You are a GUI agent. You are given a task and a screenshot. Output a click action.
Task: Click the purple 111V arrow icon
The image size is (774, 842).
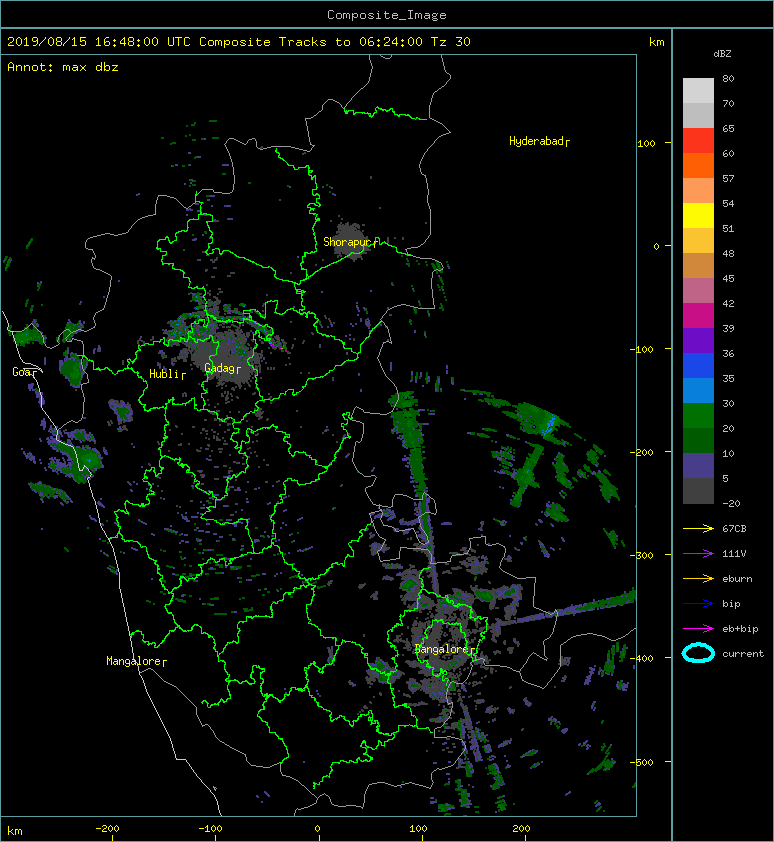click(x=698, y=554)
